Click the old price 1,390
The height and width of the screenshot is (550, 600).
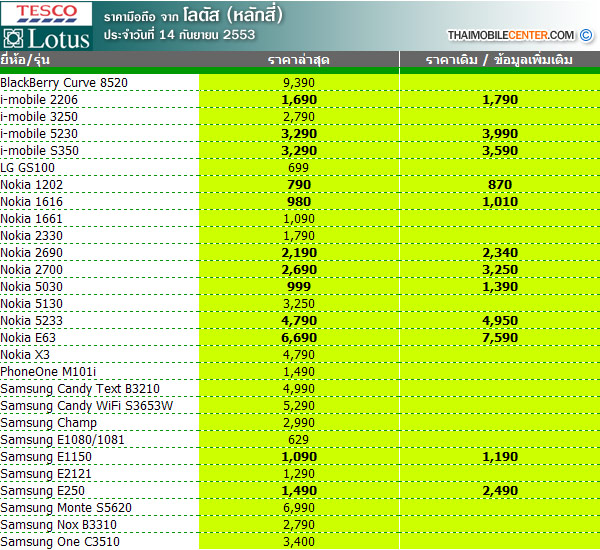(x=500, y=287)
